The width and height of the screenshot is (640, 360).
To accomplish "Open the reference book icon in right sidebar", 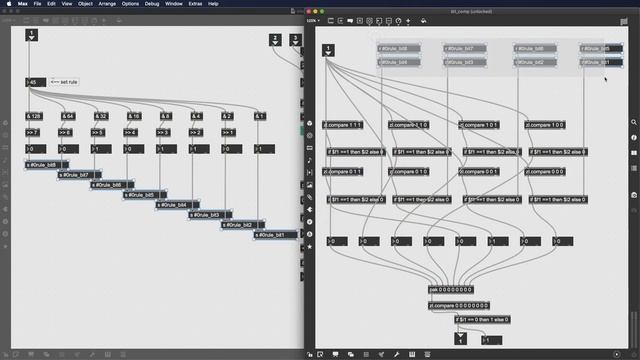I will (634, 153).
